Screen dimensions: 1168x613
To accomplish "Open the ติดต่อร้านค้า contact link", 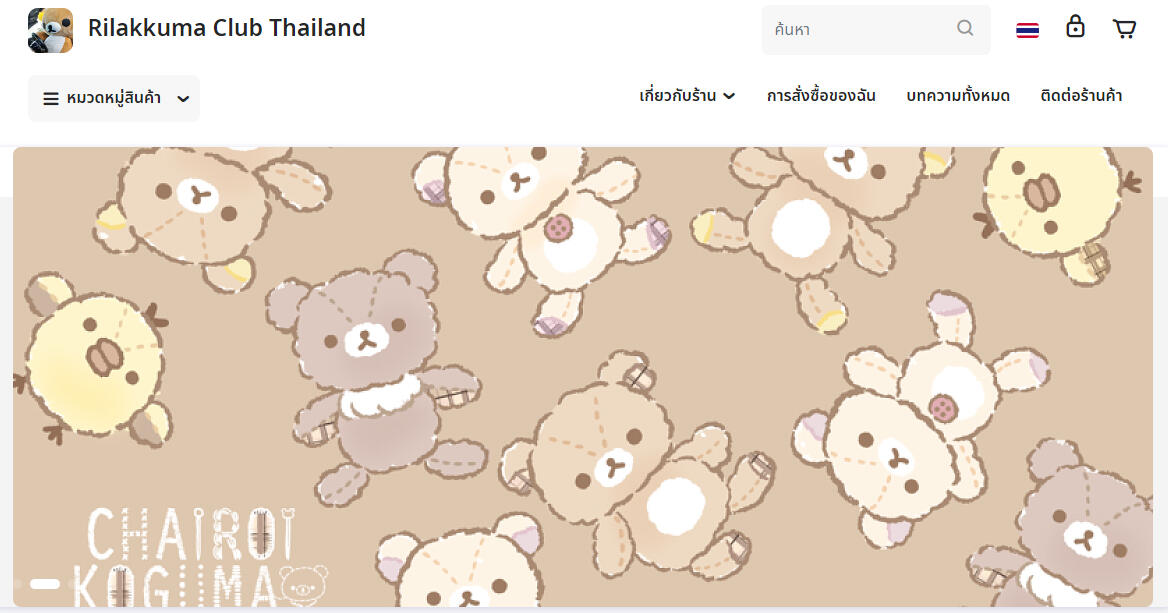I will [x=1081, y=95].
